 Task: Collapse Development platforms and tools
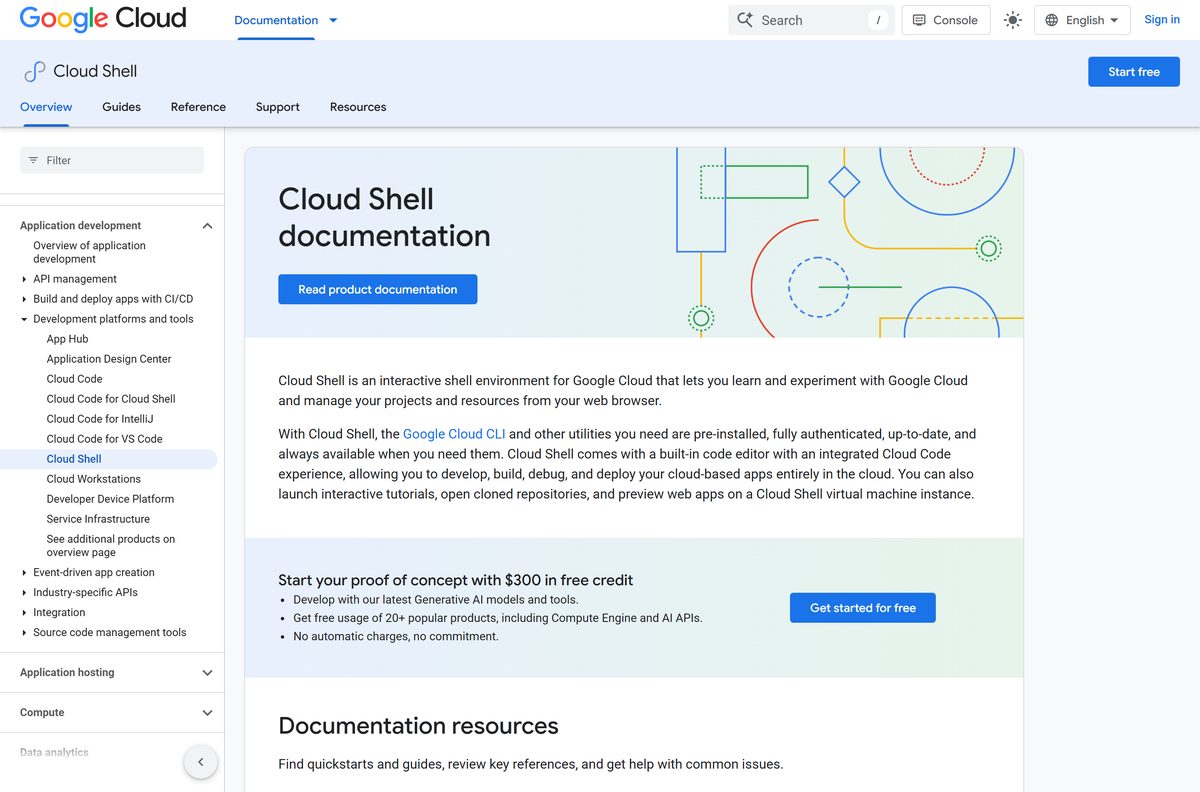pos(24,319)
